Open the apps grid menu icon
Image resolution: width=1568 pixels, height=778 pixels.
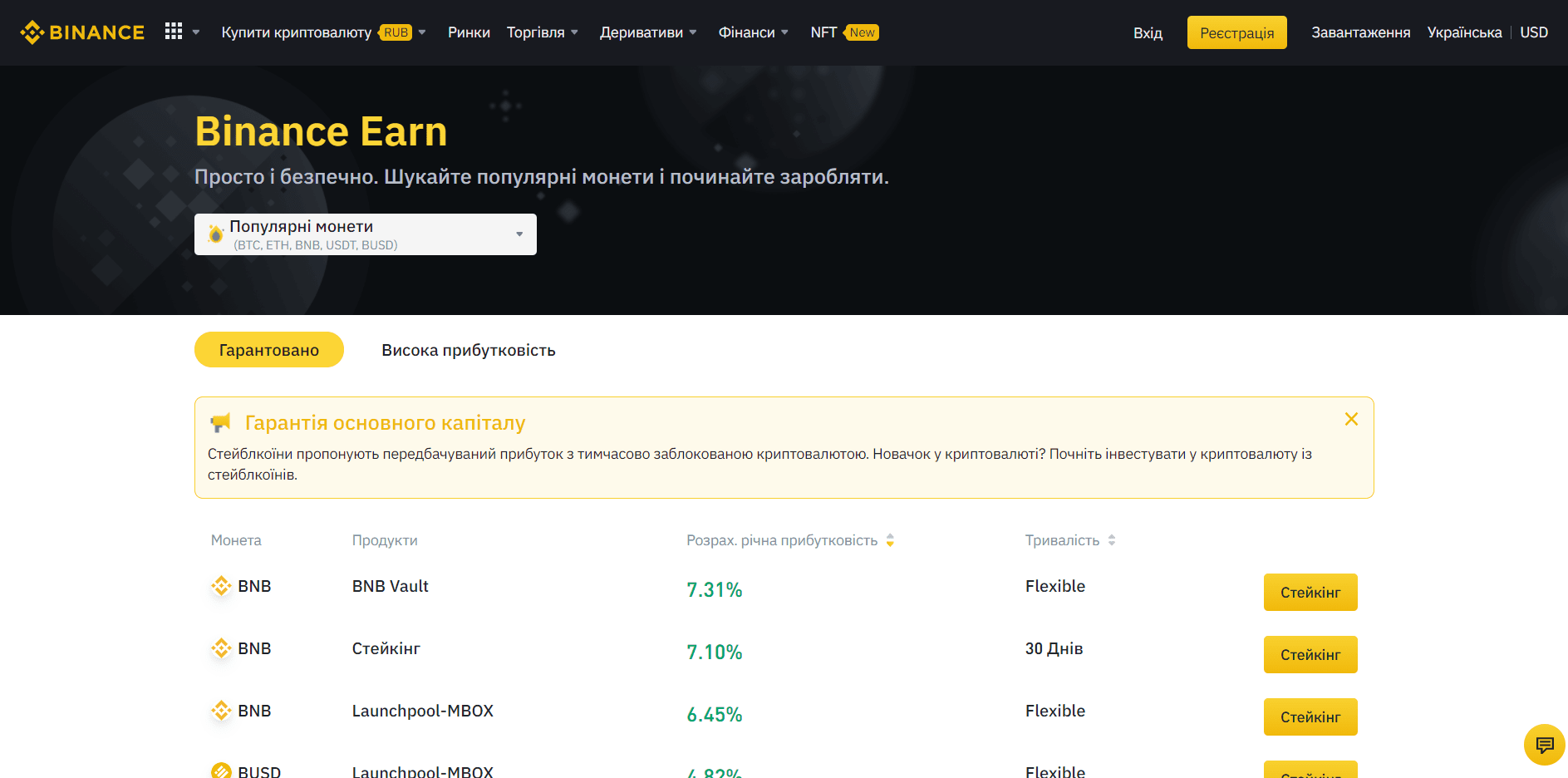coord(173,32)
